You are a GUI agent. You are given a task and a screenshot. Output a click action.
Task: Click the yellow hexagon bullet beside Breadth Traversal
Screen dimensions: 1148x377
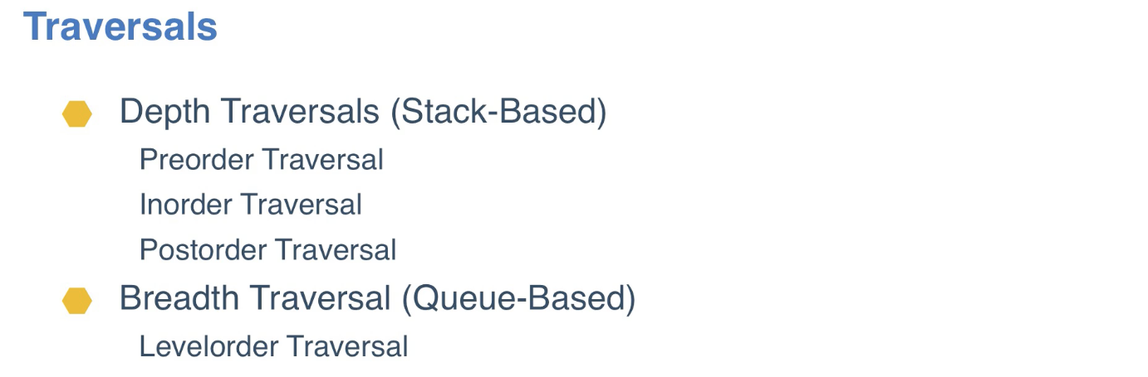pos(77,301)
